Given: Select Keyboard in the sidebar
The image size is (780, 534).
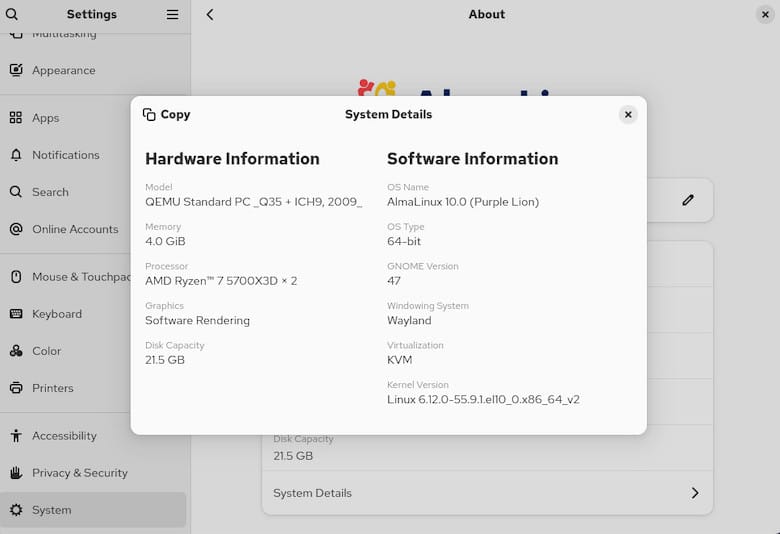Looking at the screenshot, I should click(x=93, y=314).
